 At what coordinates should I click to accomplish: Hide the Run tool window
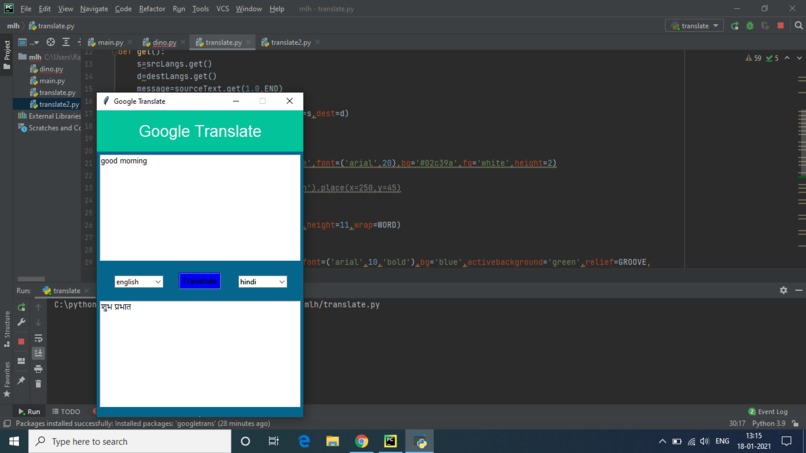point(798,291)
